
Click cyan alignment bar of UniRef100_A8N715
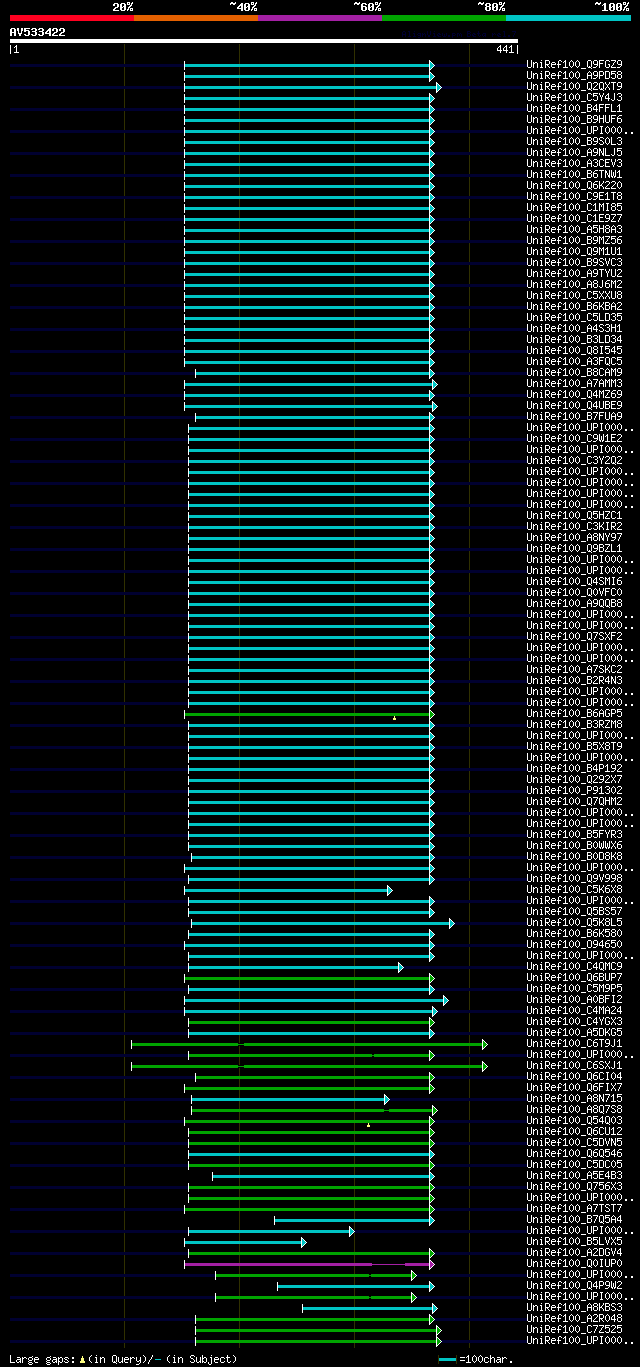pos(290,1099)
